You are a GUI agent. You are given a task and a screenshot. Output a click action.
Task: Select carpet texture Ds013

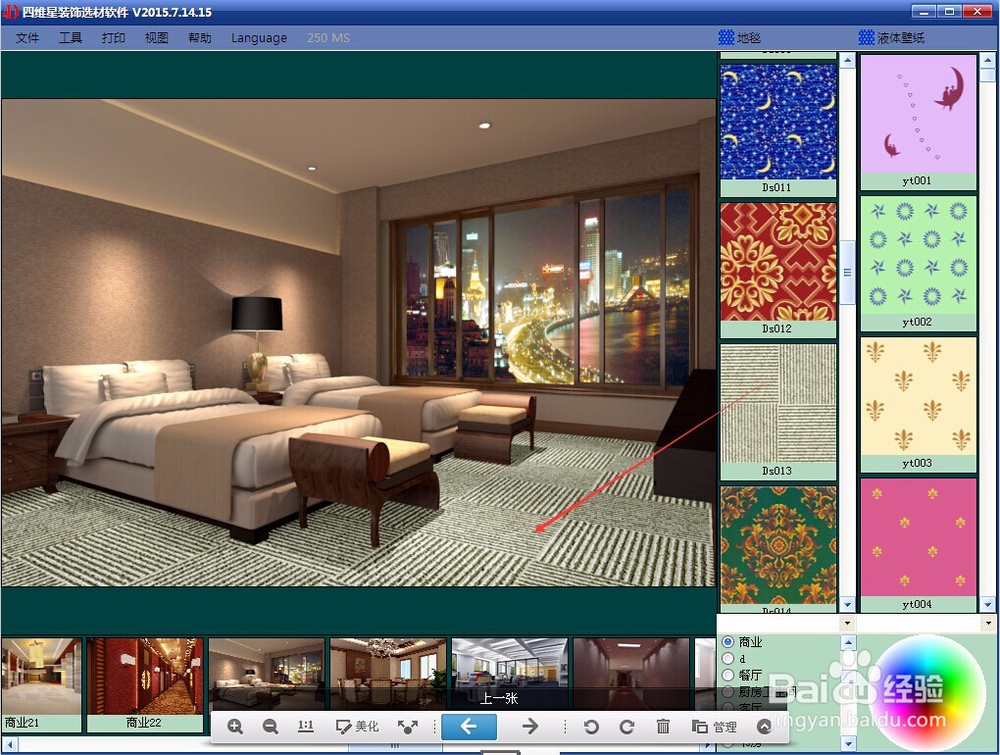pos(778,411)
